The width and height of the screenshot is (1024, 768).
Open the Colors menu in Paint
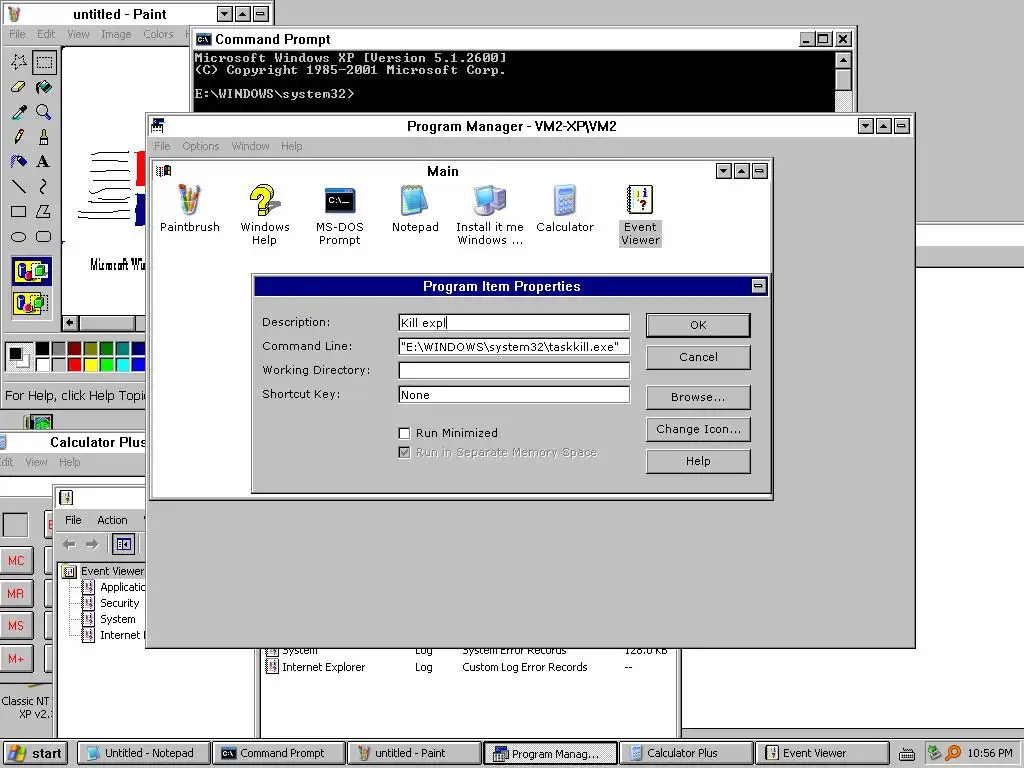(158, 34)
